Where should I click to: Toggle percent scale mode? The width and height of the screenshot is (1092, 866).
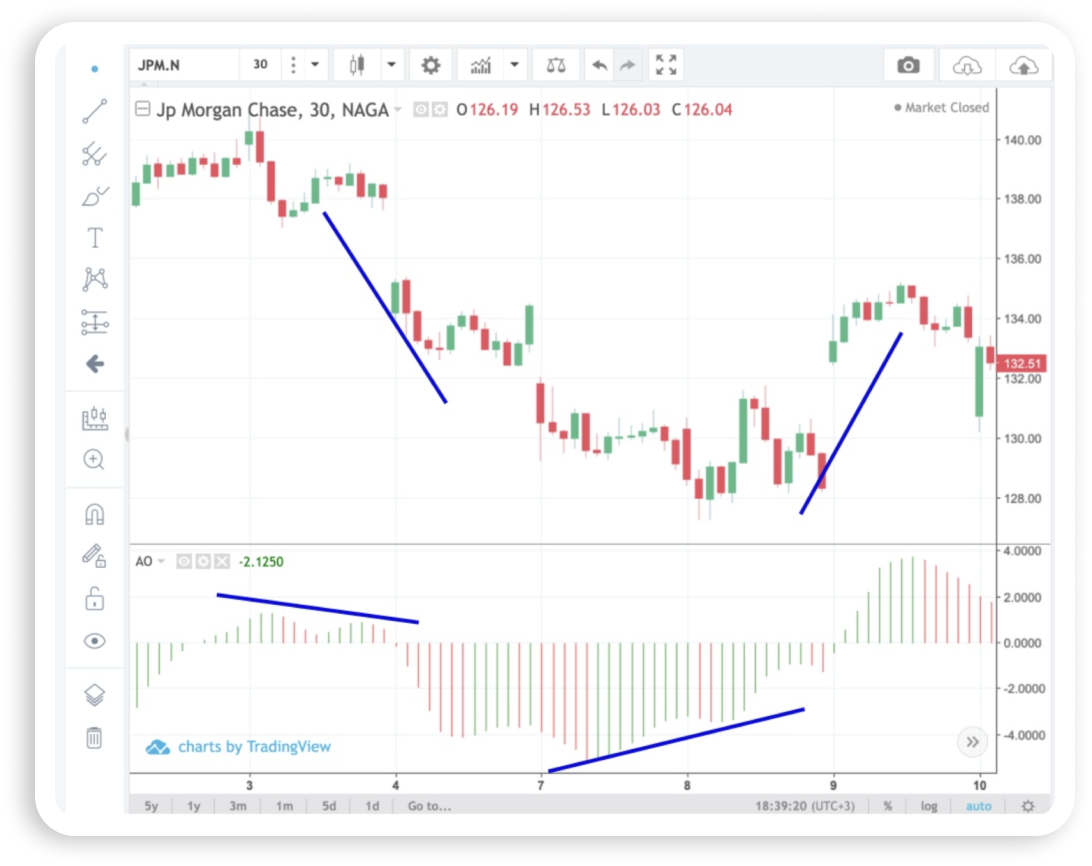pyautogui.click(x=887, y=806)
